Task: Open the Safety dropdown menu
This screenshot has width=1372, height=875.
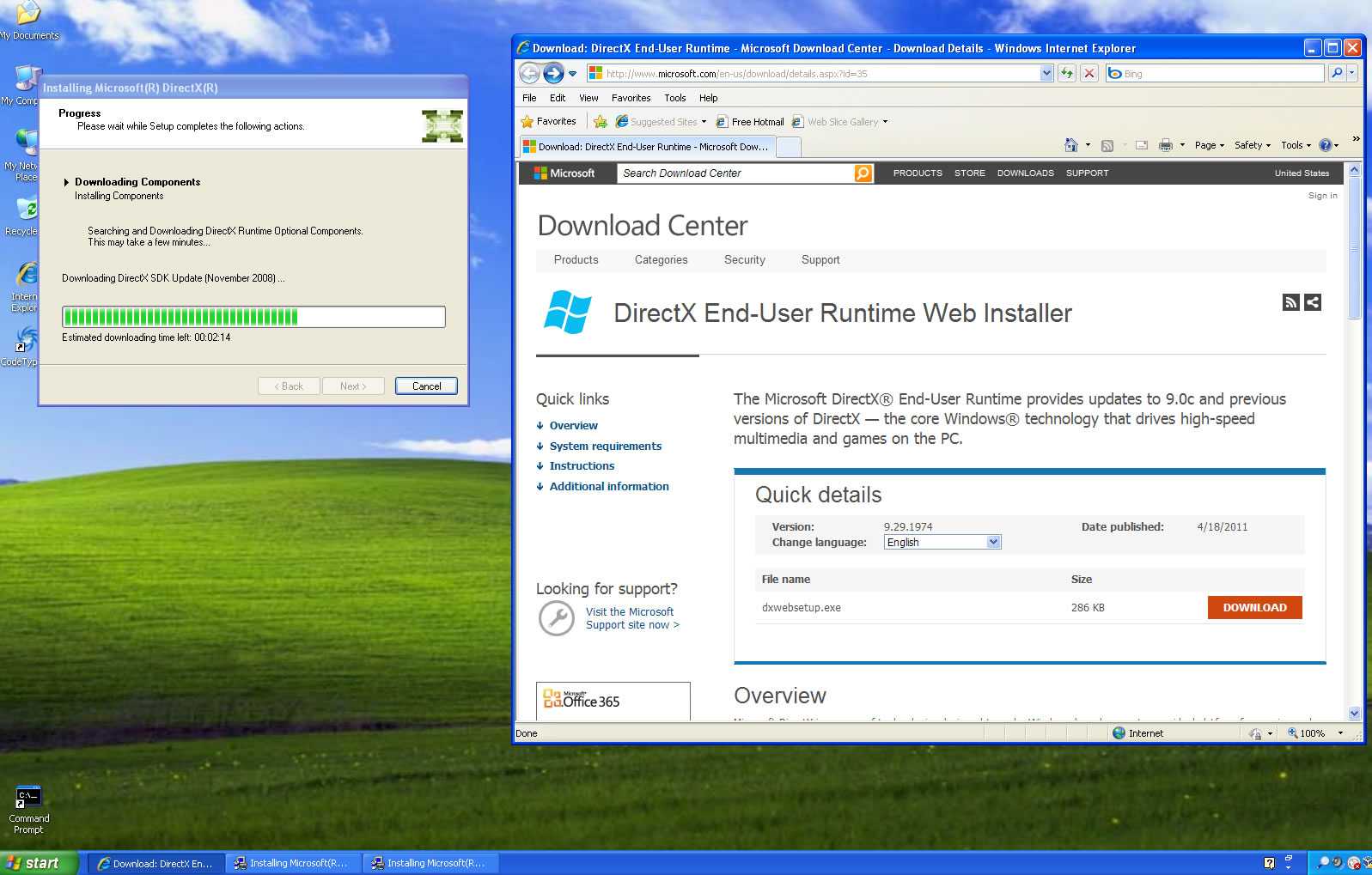Action: (1253, 145)
